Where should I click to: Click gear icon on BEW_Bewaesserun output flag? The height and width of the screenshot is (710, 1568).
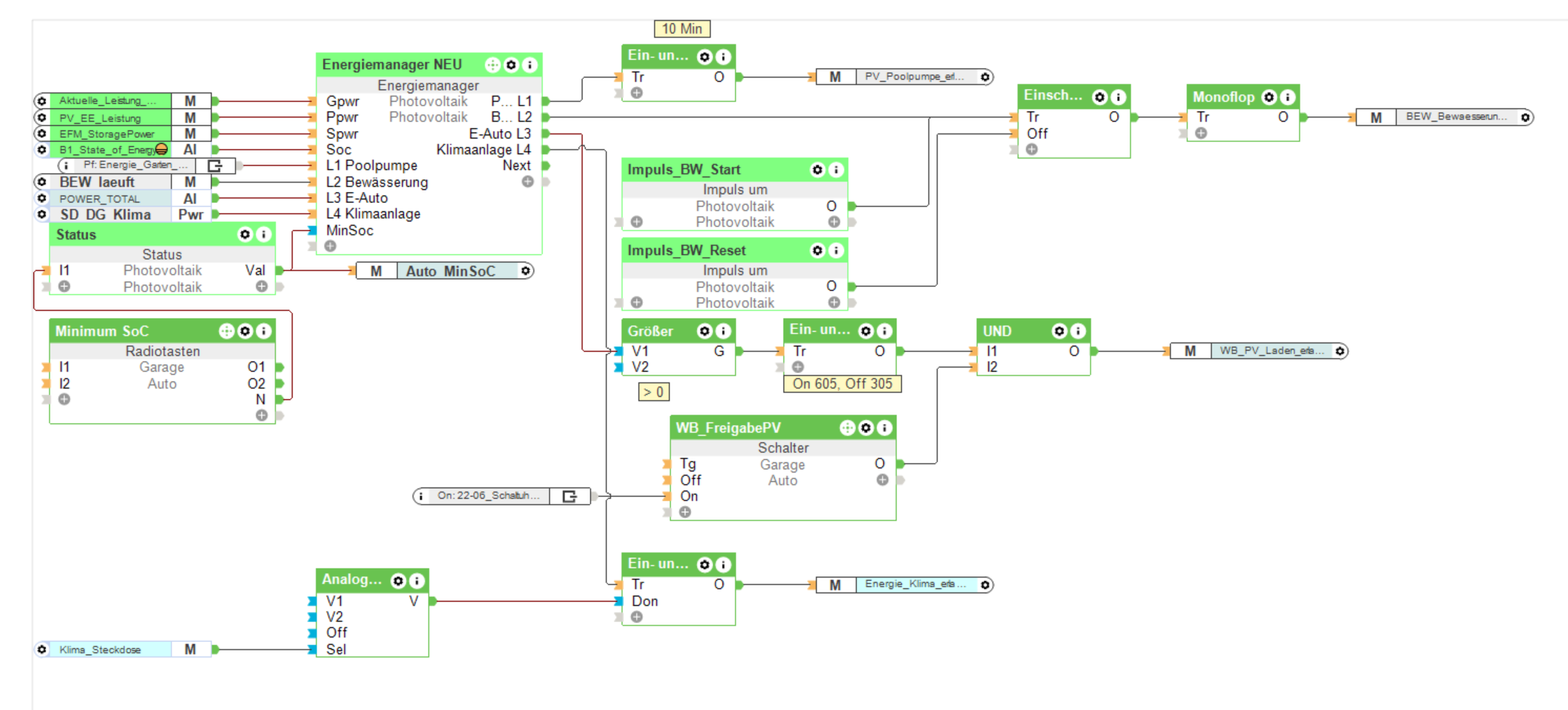click(1525, 117)
